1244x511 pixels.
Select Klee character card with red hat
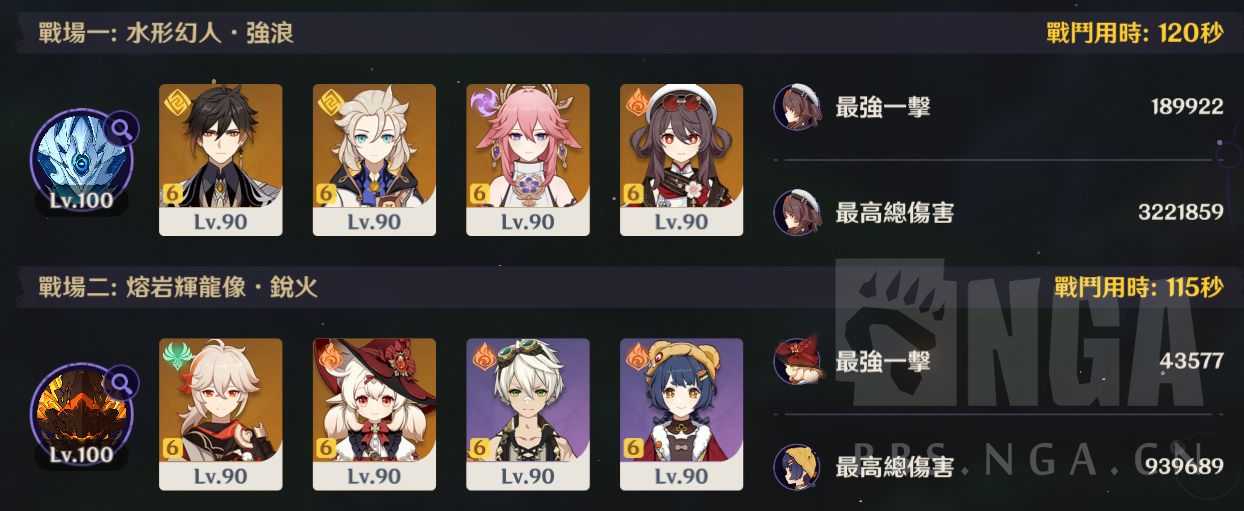click(x=374, y=414)
